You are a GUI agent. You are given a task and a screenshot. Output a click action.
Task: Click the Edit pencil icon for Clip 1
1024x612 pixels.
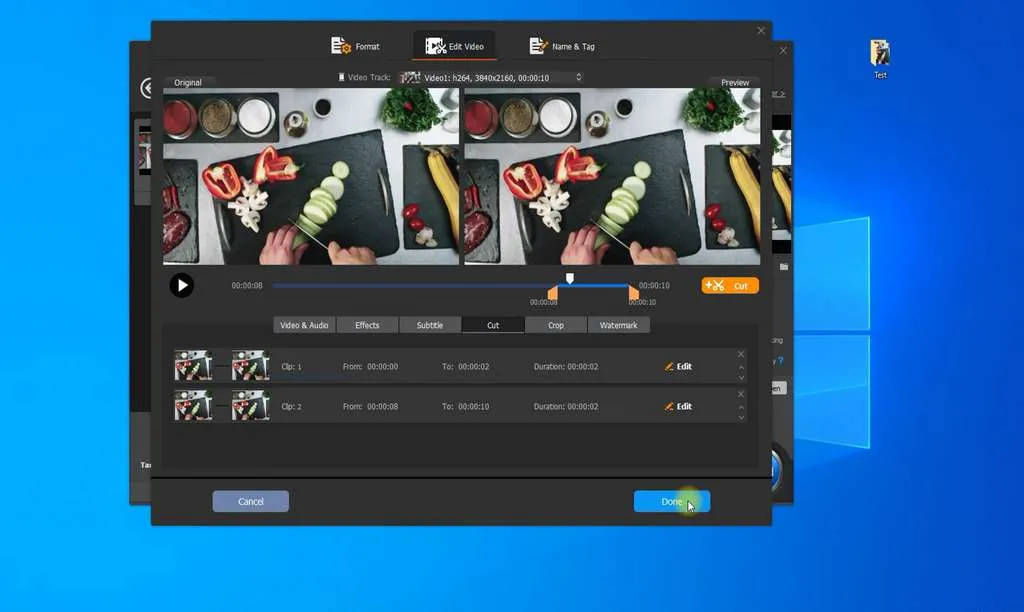[671, 366]
